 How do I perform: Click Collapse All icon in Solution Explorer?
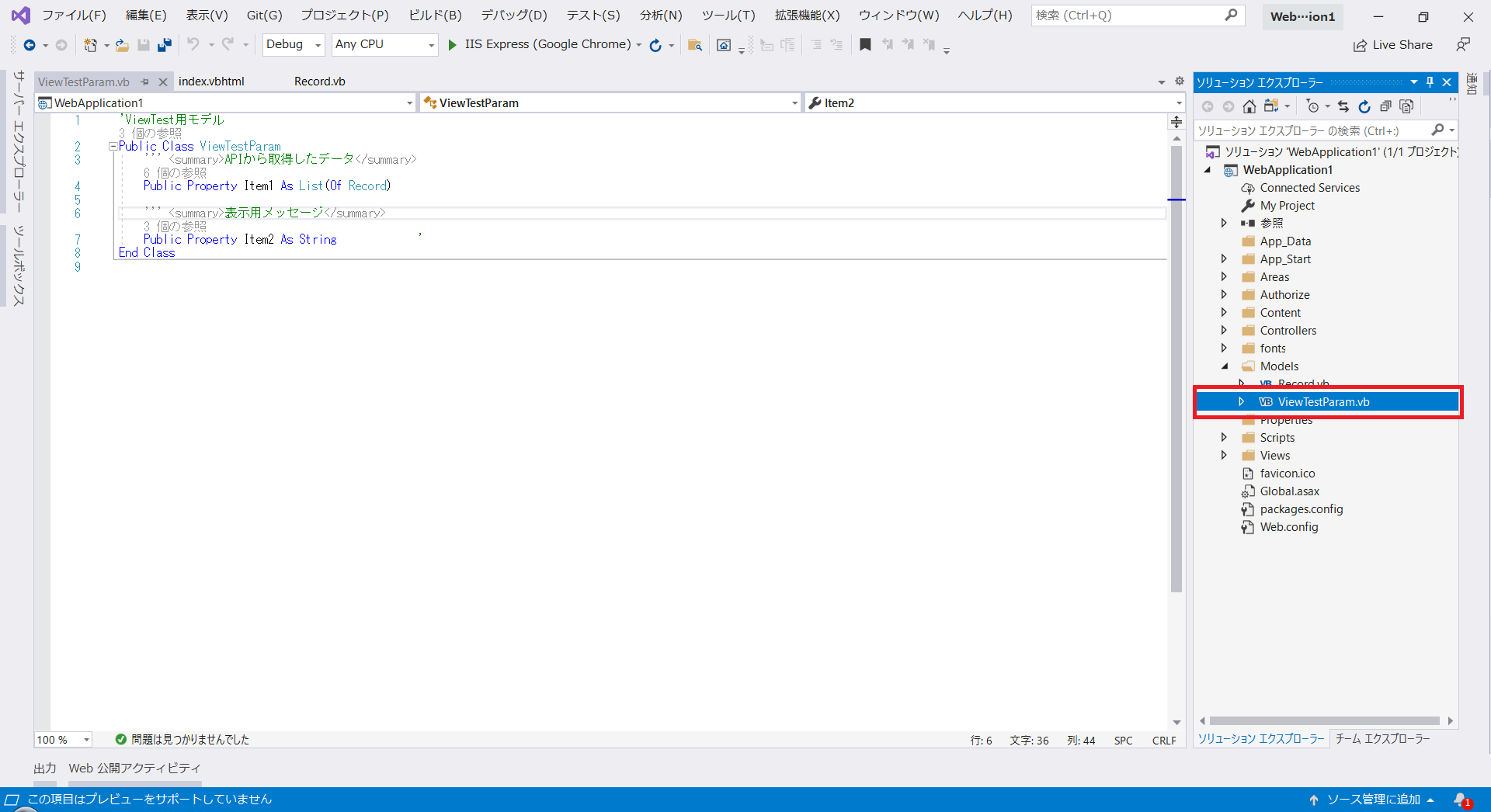point(1385,106)
